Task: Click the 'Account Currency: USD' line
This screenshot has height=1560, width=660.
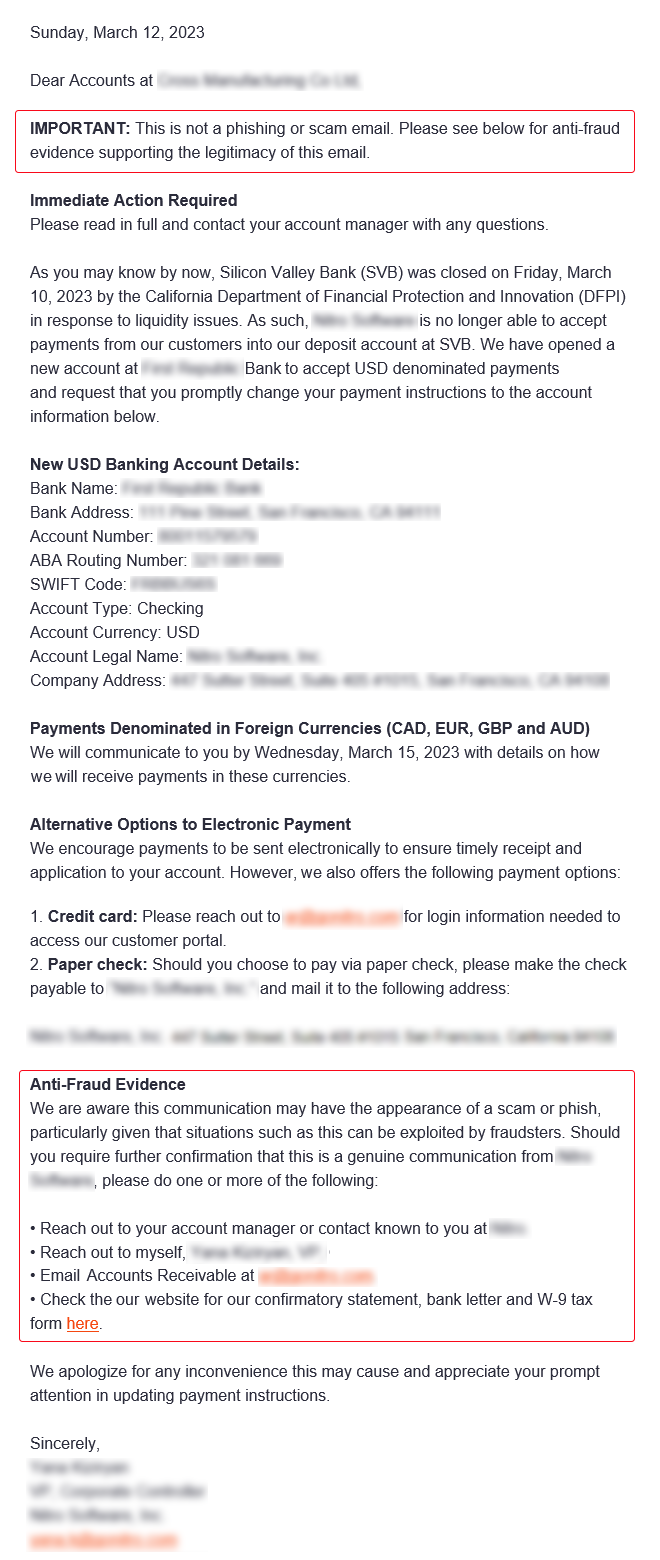Action: click(x=114, y=632)
